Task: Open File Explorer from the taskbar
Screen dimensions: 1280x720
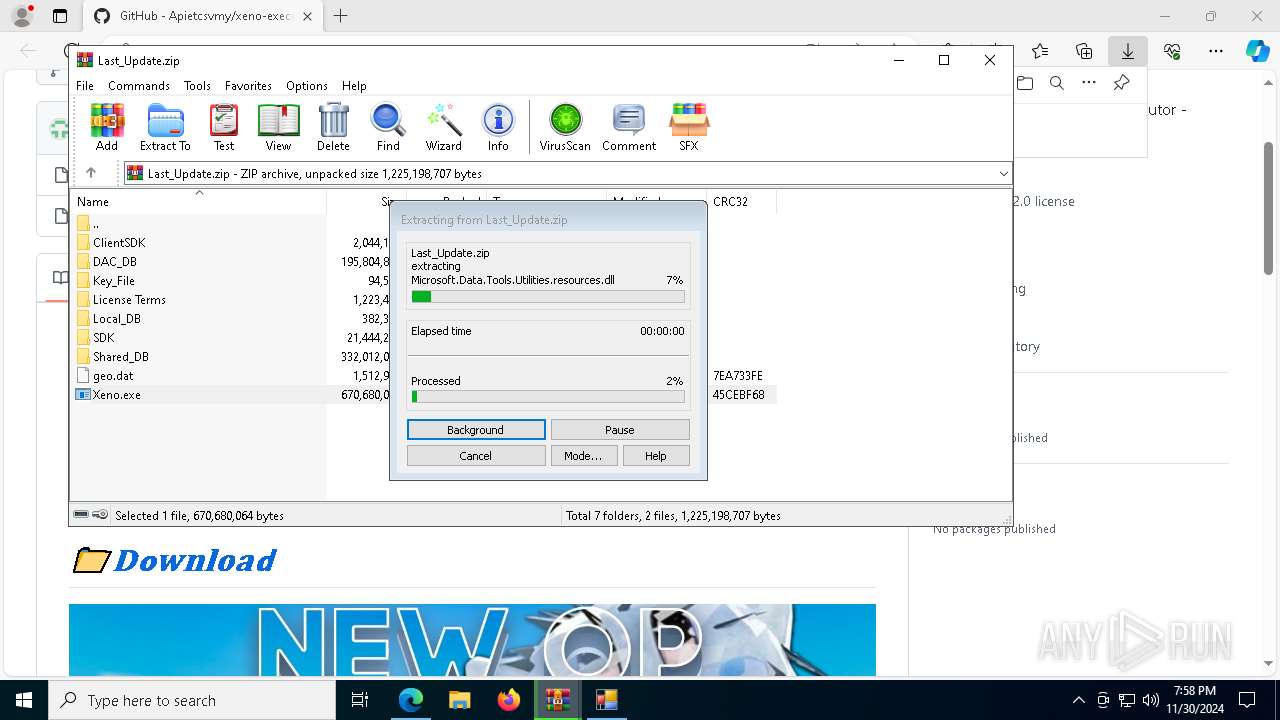Action: pyautogui.click(x=459, y=700)
